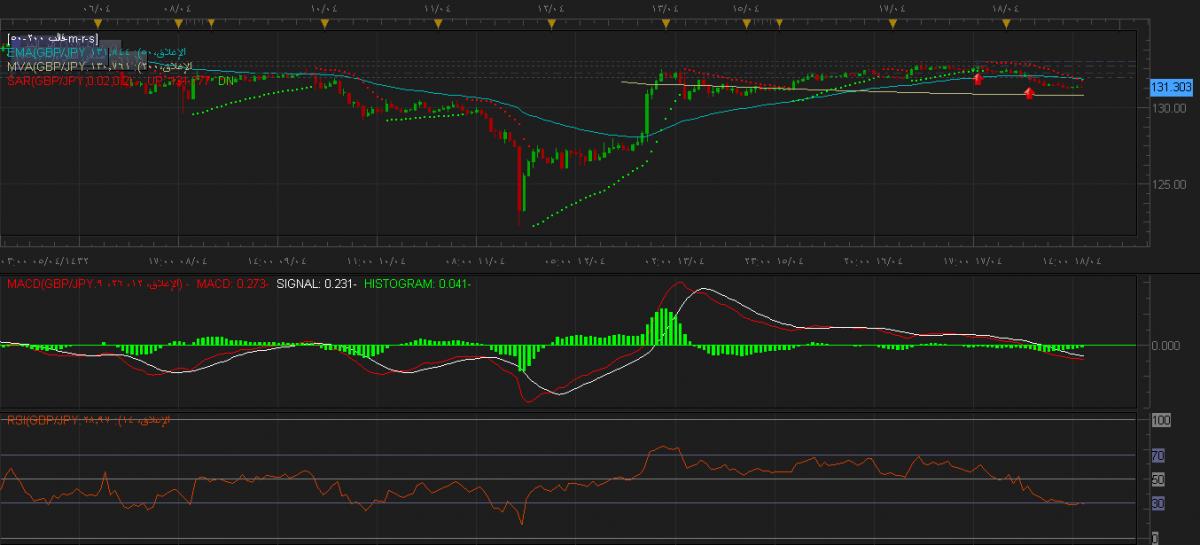
Task: Select the red SAR(GBP/JPY) indicator label
Action: (x=60, y=80)
